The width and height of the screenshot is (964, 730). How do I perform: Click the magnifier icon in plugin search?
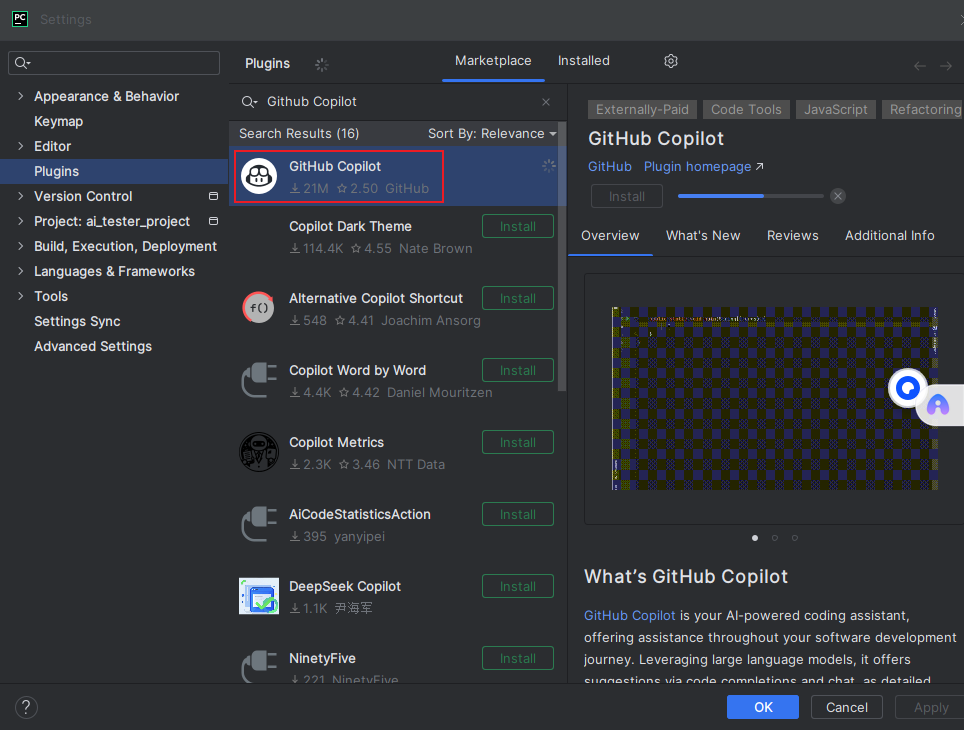pyautogui.click(x=249, y=102)
